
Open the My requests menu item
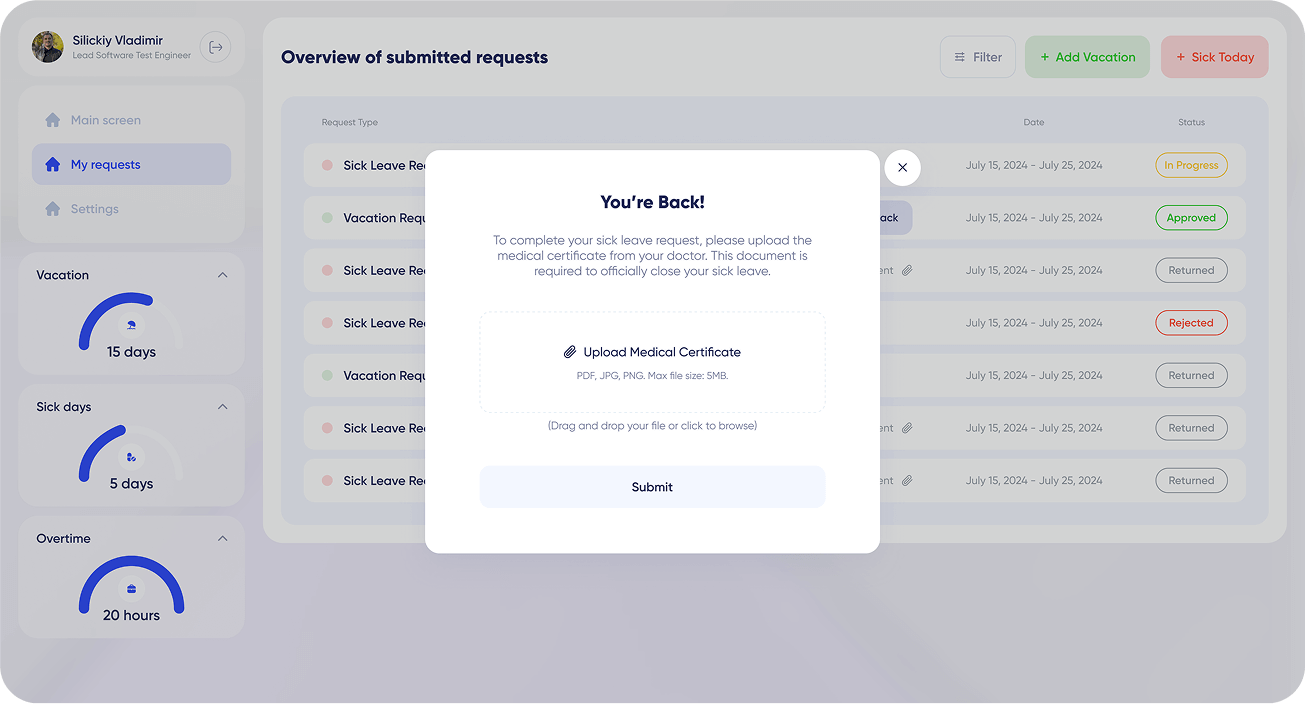(x=131, y=164)
